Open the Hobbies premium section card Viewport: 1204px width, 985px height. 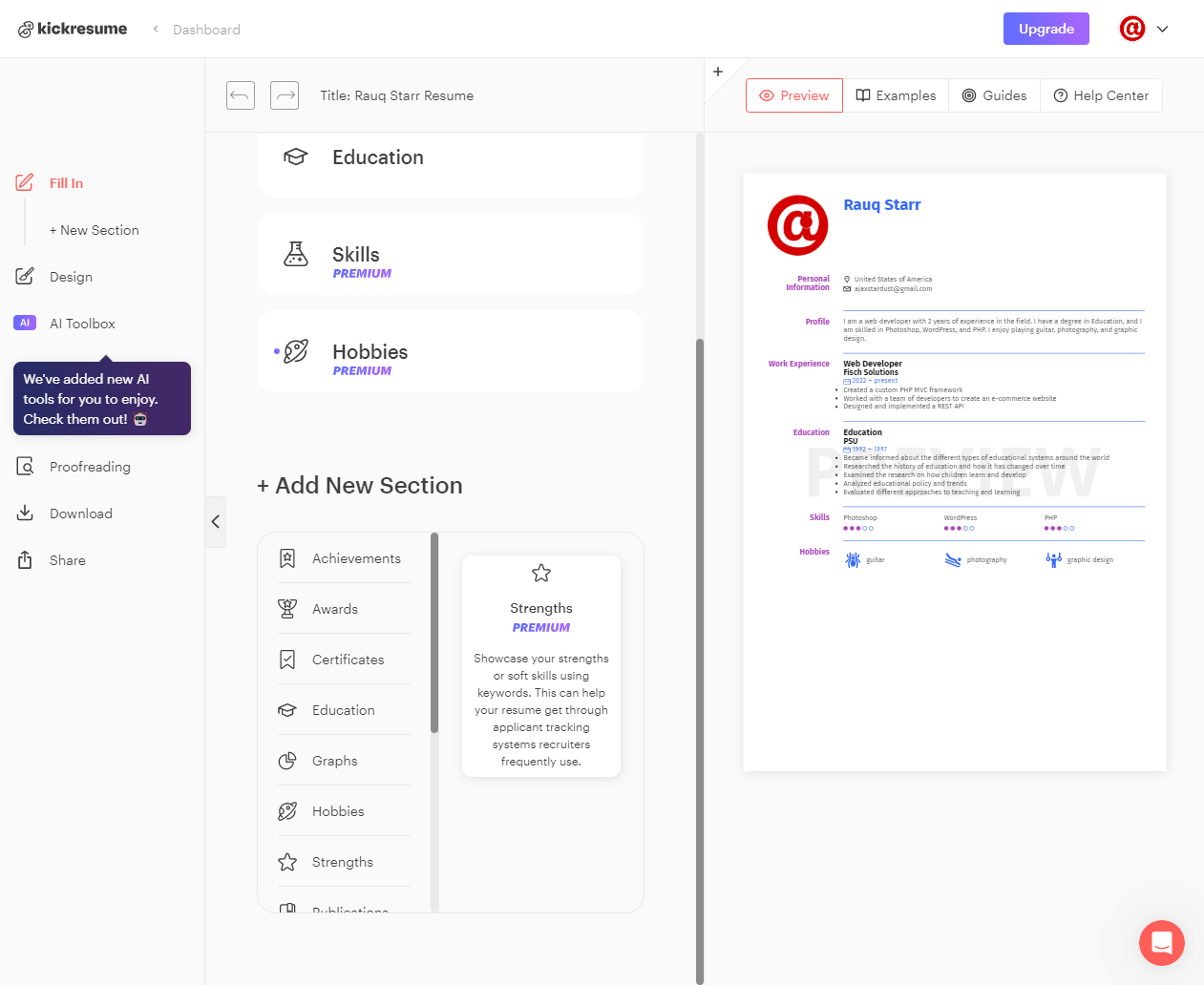(x=451, y=351)
